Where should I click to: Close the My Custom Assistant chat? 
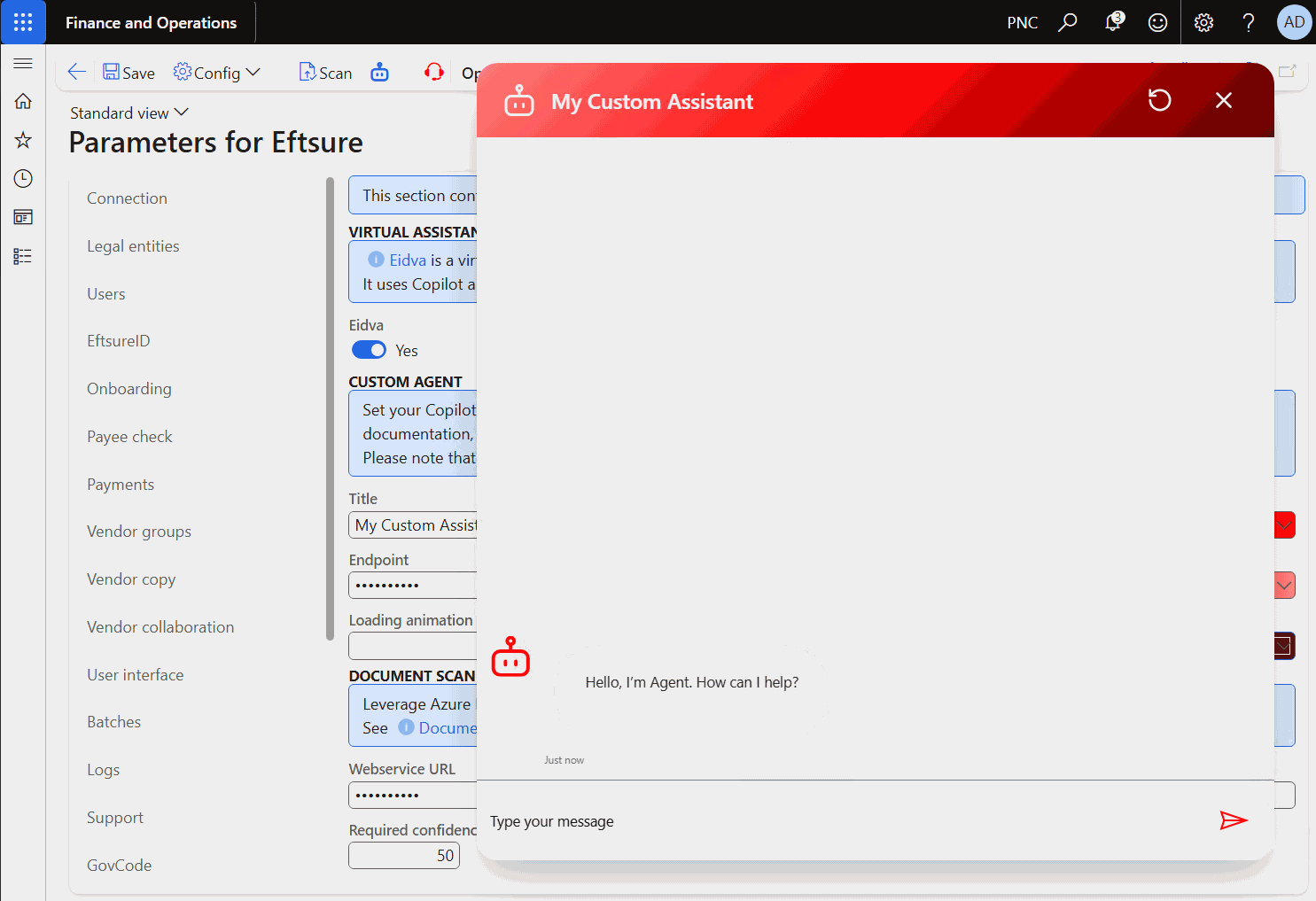point(1224,100)
